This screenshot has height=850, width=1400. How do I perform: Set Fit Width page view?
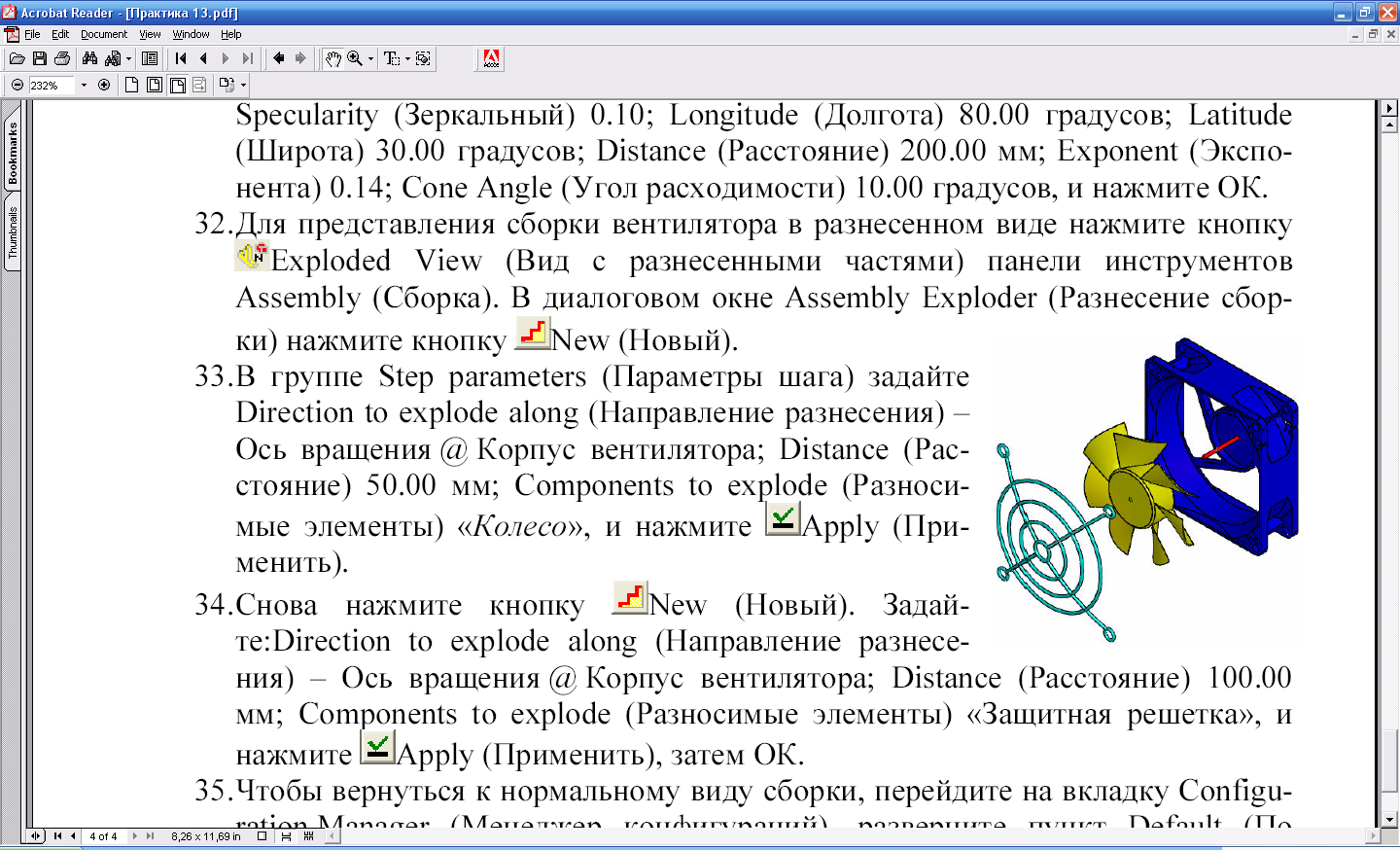pyautogui.click(x=177, y=86)
